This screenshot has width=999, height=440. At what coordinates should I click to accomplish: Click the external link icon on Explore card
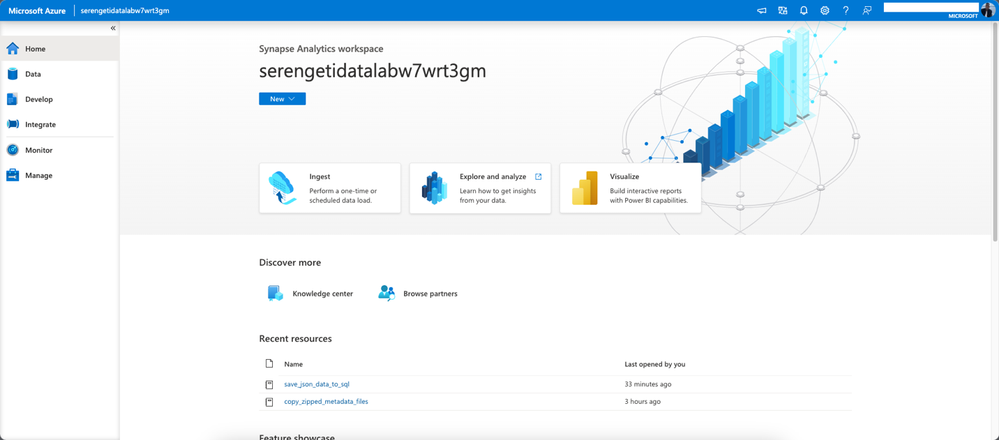point(538,176)
